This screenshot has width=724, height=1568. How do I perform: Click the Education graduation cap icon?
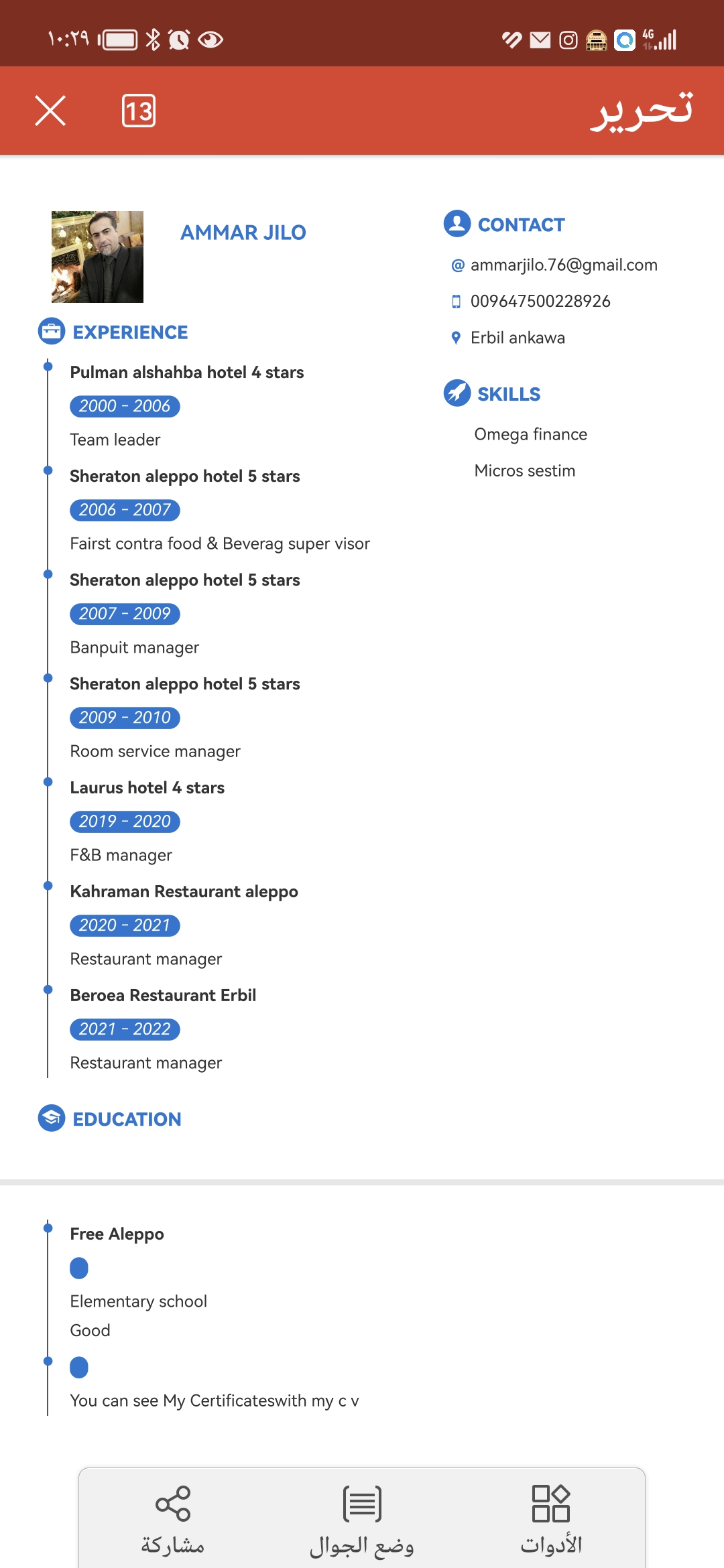tap(52, 1118)
